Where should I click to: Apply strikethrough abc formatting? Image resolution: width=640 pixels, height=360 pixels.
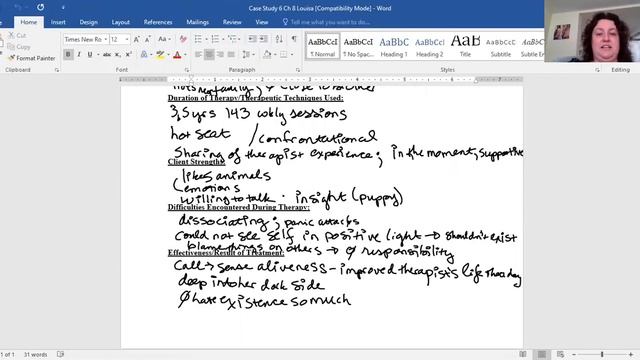[107, 54]
